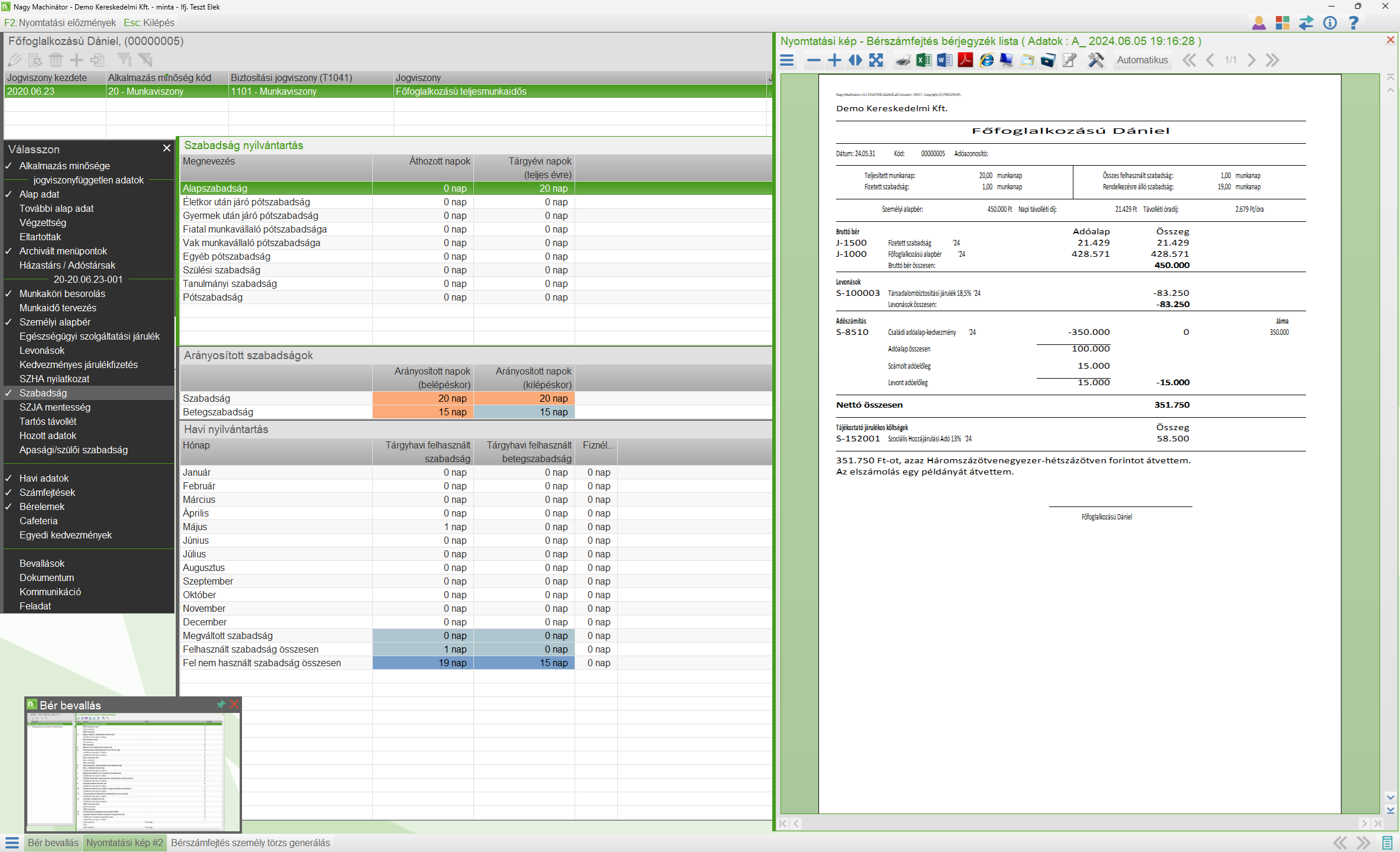Open the Automatikus zoom dropdown
Image resolution: width=1400 pixels, height=852 pixels.
[1142, 60]
